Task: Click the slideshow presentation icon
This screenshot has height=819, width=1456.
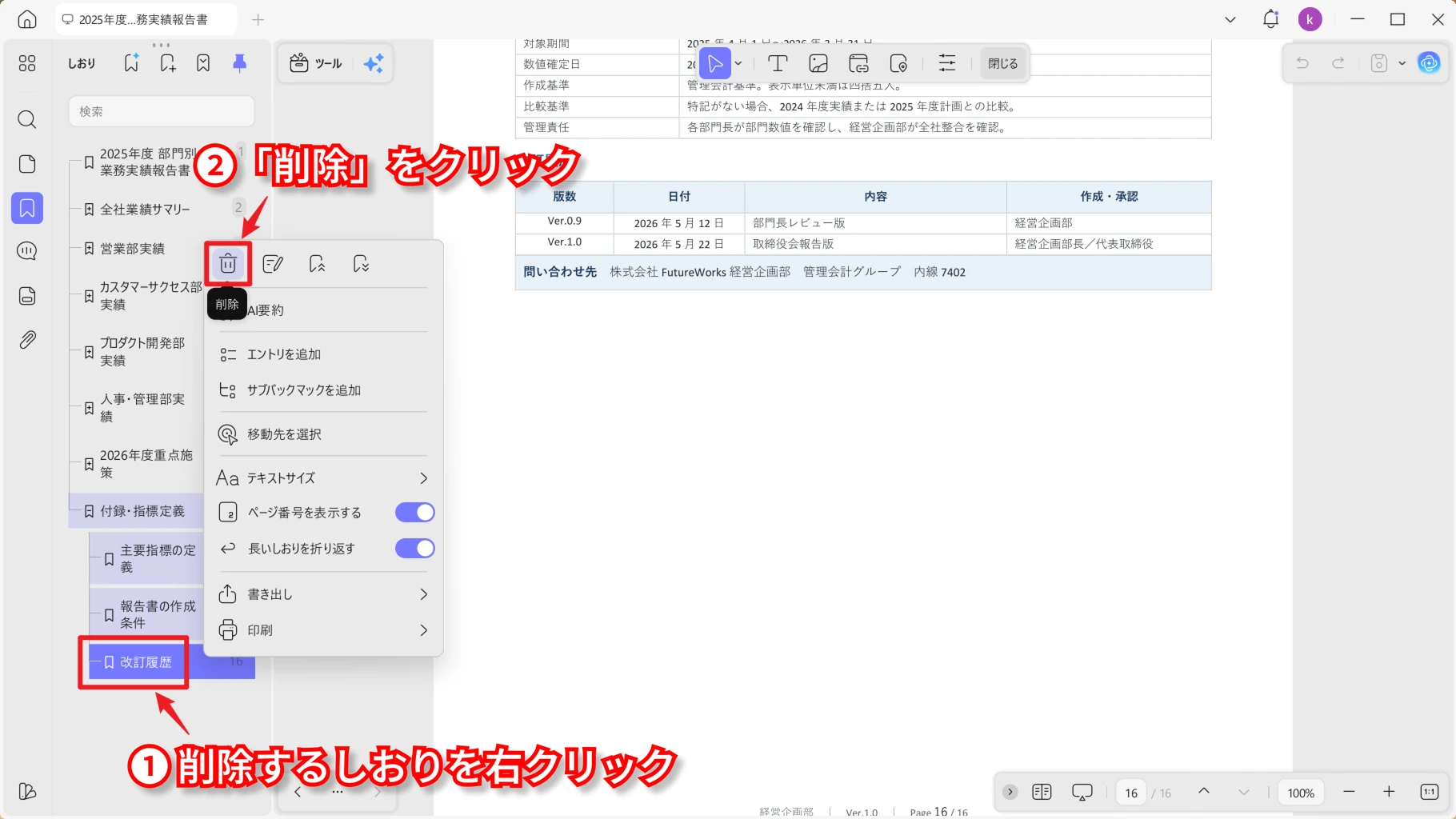Action: click(x=1082, y=793)
